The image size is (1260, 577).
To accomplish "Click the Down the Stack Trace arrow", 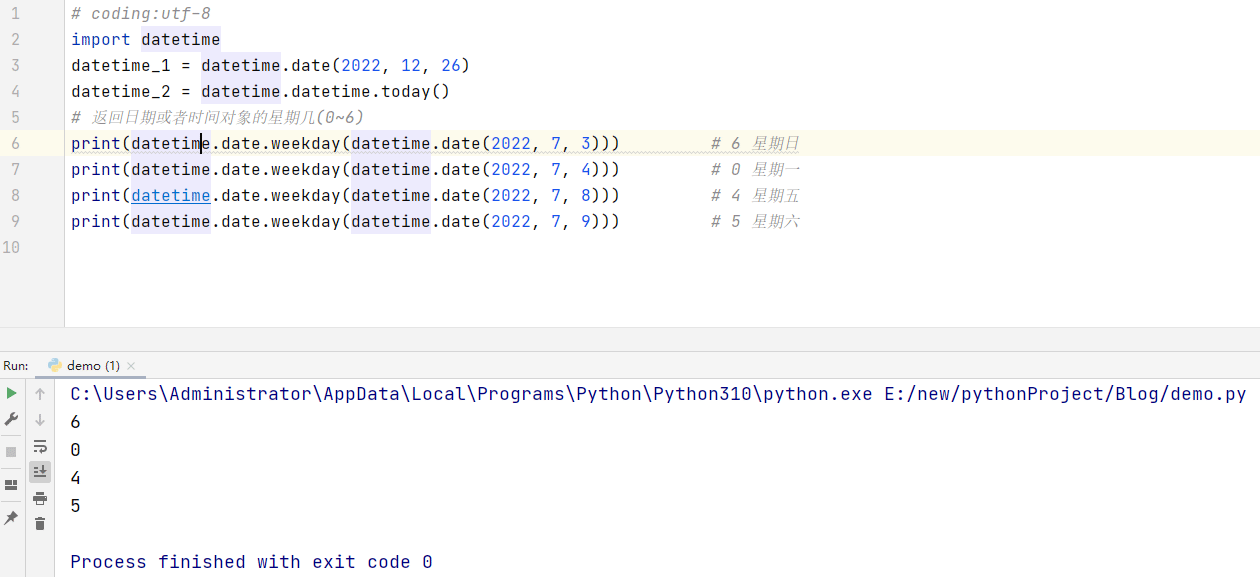I will pos(40,420).
